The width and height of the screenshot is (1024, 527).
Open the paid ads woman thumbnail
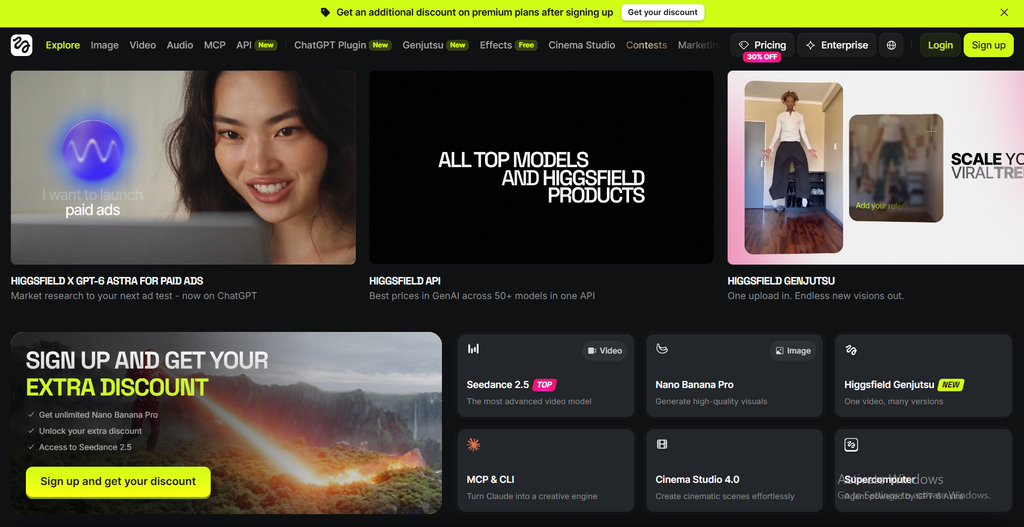coord(184,167)
